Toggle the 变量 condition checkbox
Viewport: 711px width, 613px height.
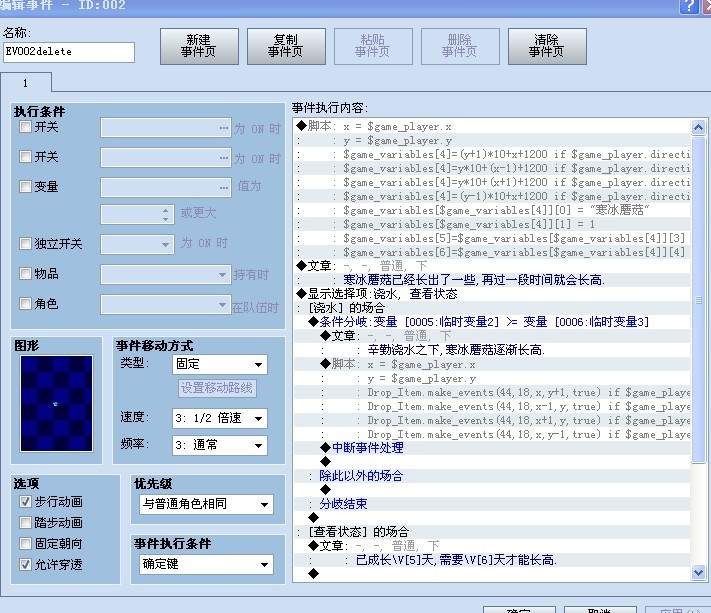click(x=25, y=187)
